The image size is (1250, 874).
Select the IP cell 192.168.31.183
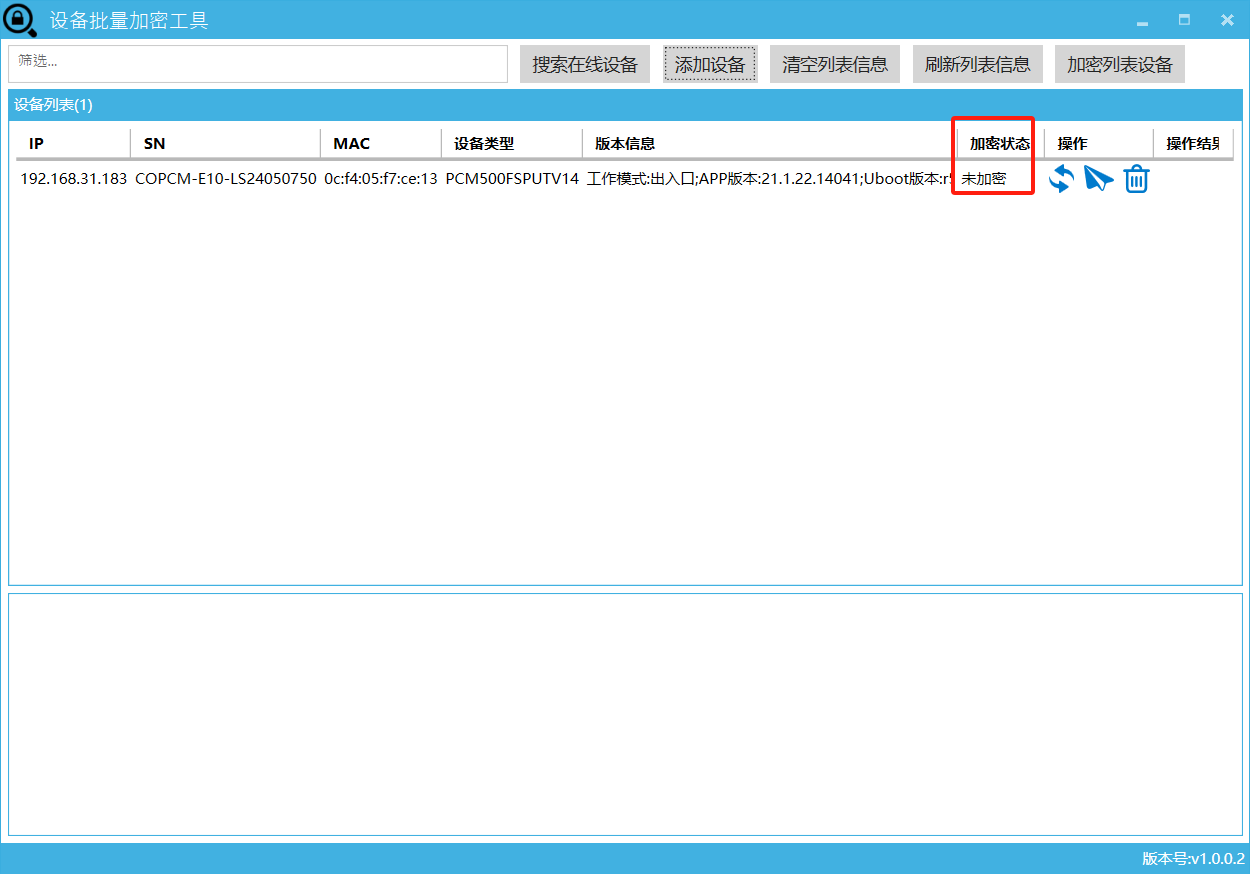pyautogui.click(x=74, y=180)
